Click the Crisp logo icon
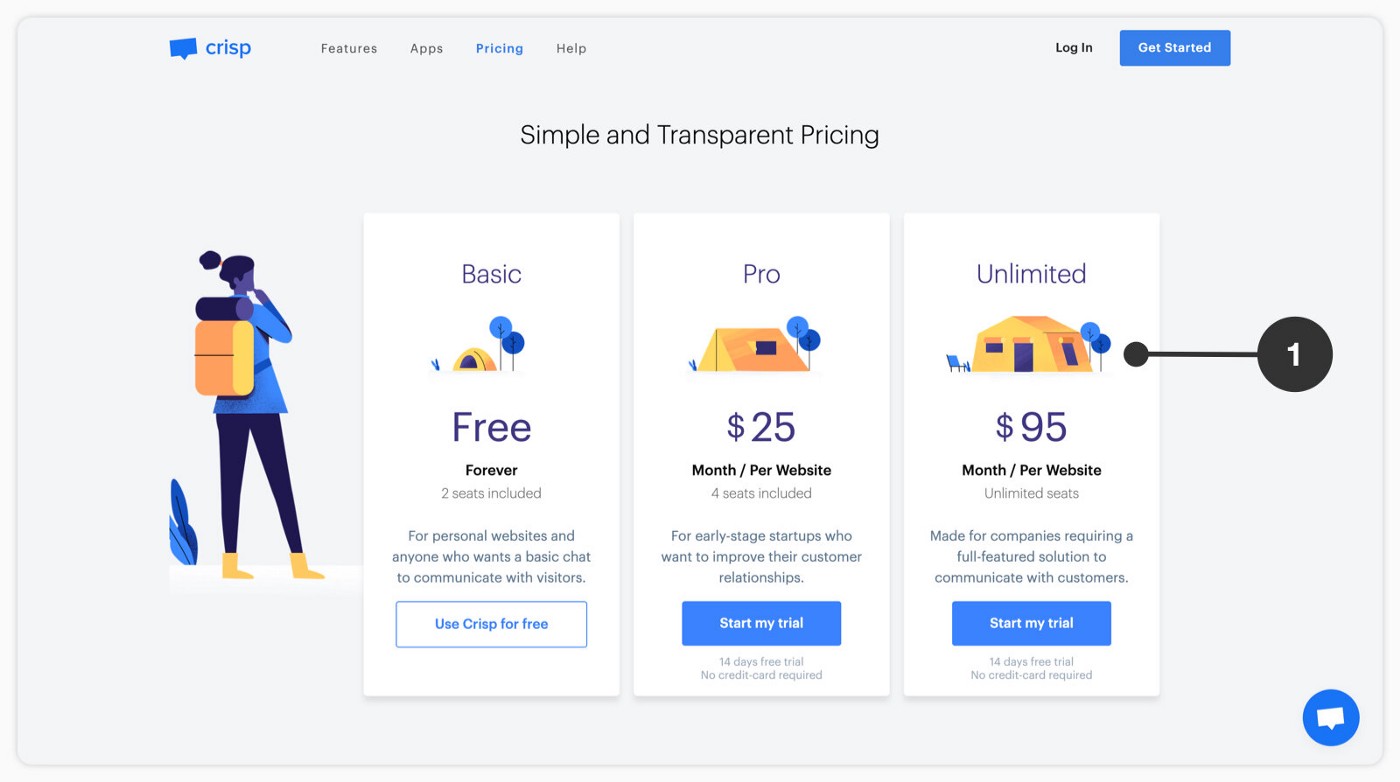 [183, 48]
